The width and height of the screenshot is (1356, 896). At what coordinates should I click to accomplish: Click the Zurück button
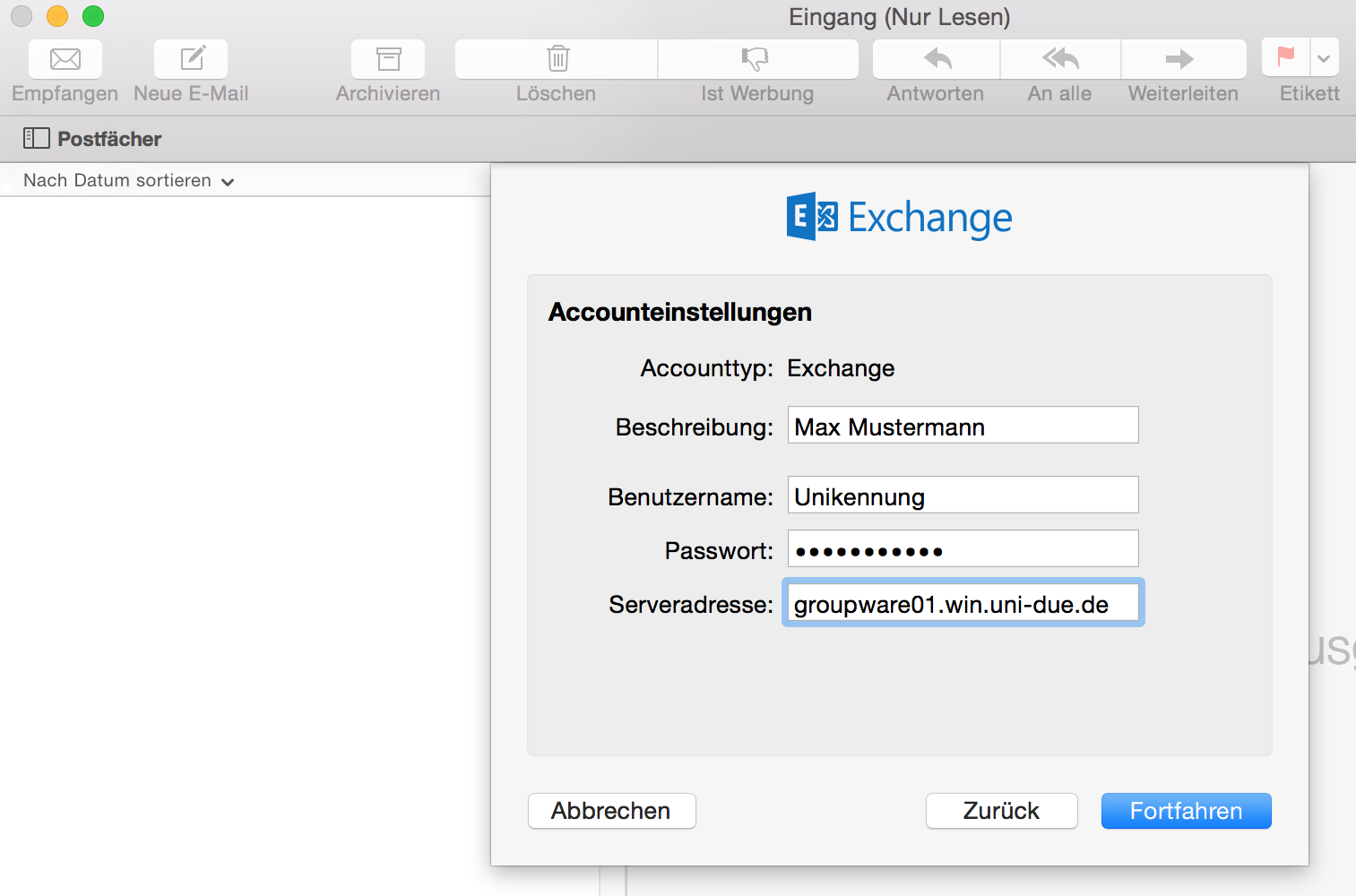coord(1001,811)
